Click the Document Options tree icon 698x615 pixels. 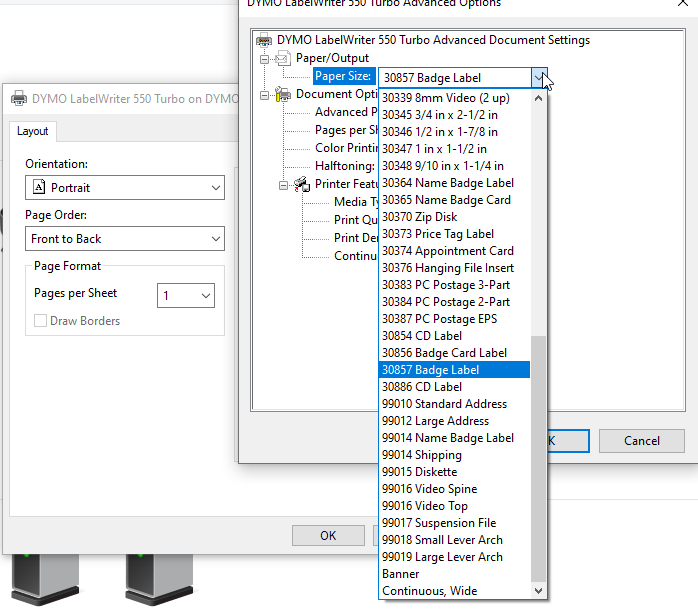282,95
